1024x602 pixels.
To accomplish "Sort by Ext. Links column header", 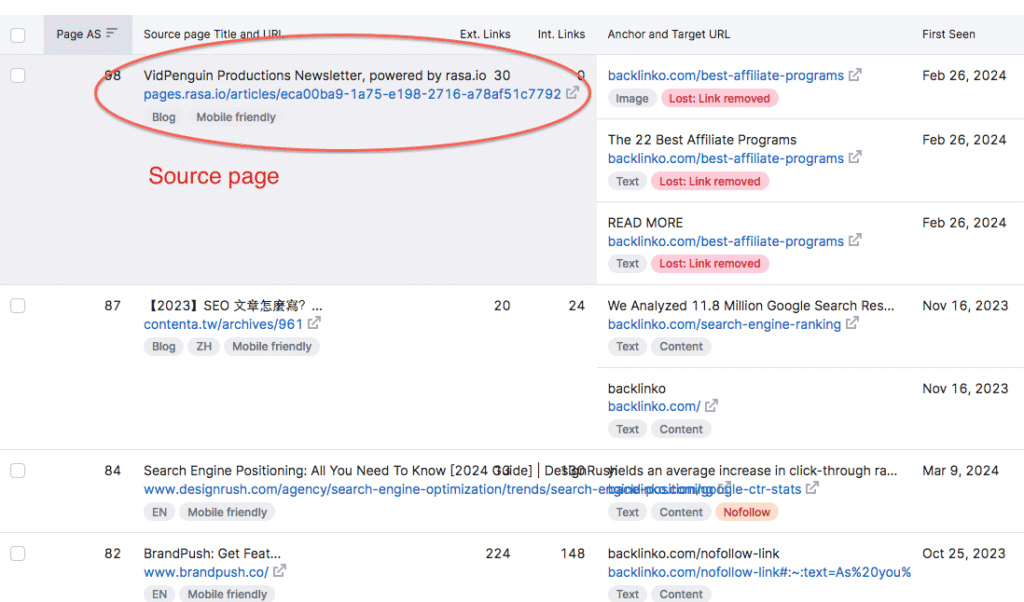I will (485, 34).
